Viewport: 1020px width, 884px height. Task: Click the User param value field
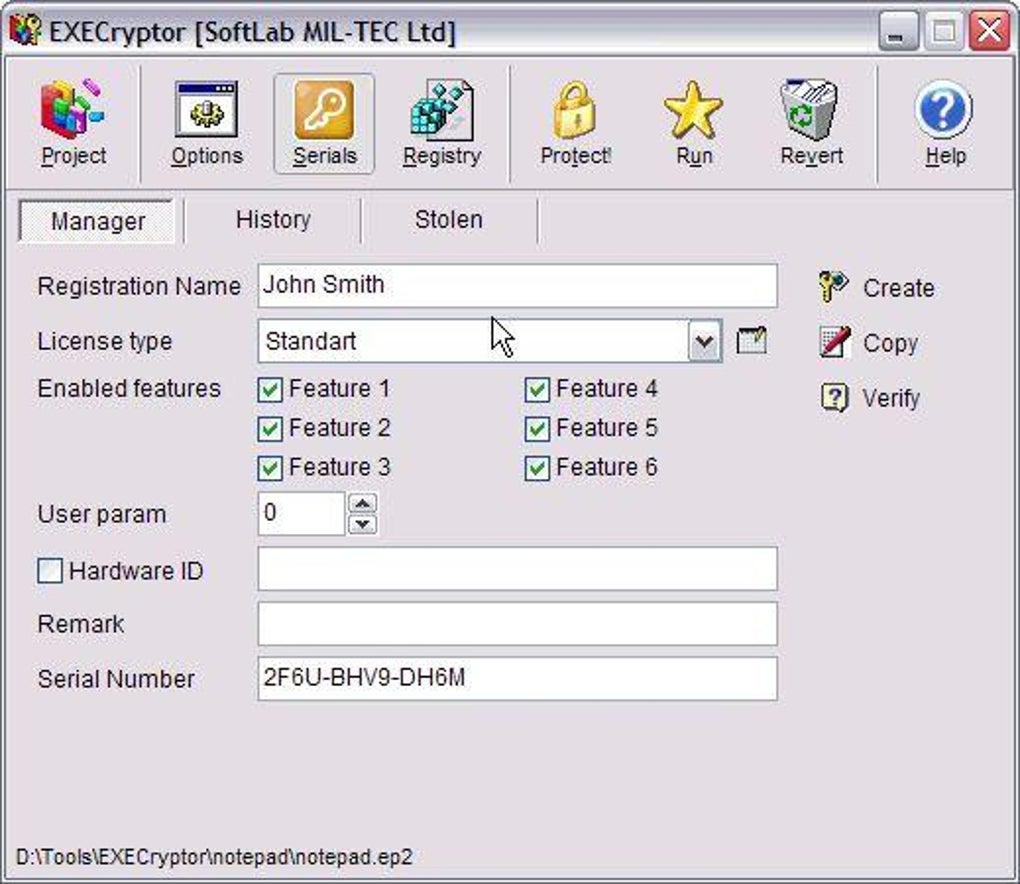click(301, 513)
